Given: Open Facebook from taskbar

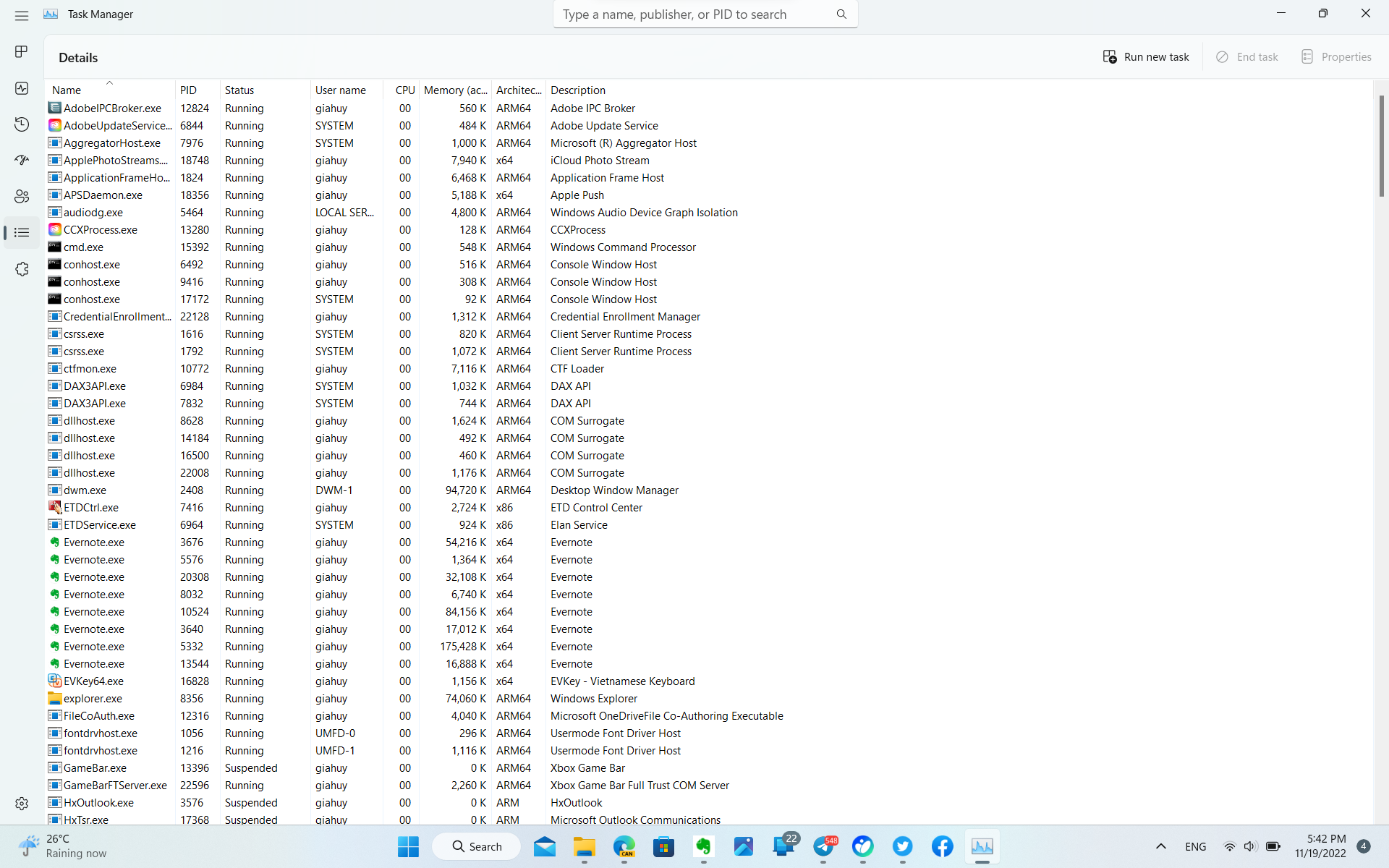Looking at the screenshot, I should [942, 846].
